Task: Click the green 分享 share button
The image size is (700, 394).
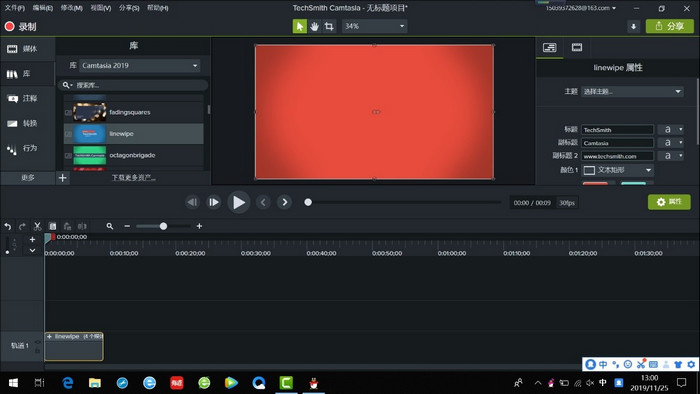Action: click(670, 26)
